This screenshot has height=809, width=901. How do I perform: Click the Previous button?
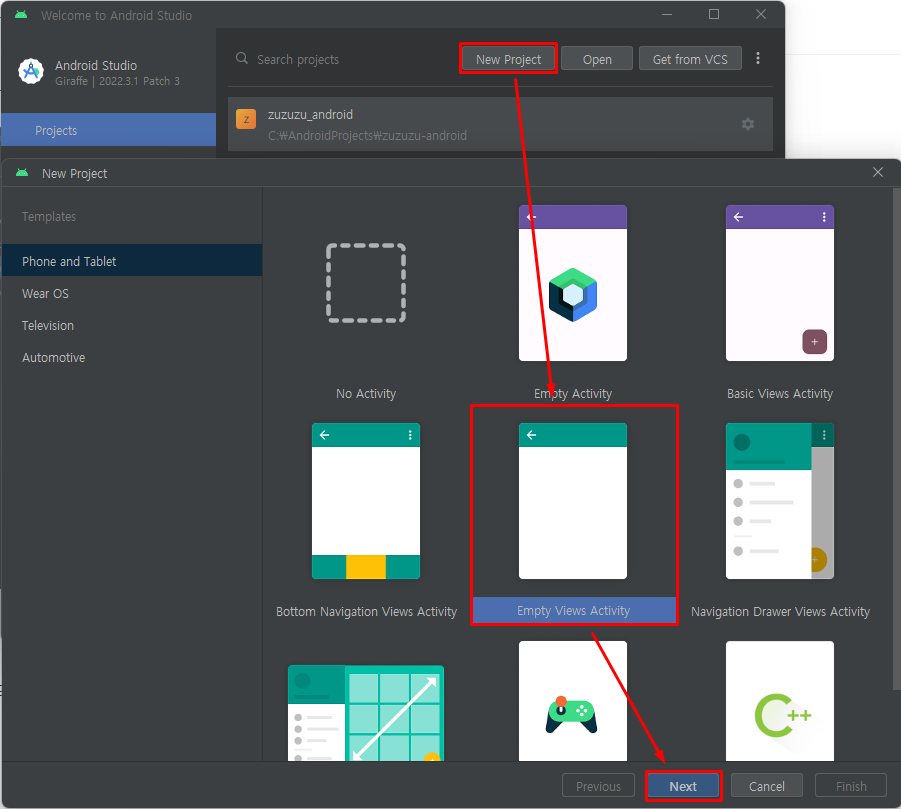598,786
